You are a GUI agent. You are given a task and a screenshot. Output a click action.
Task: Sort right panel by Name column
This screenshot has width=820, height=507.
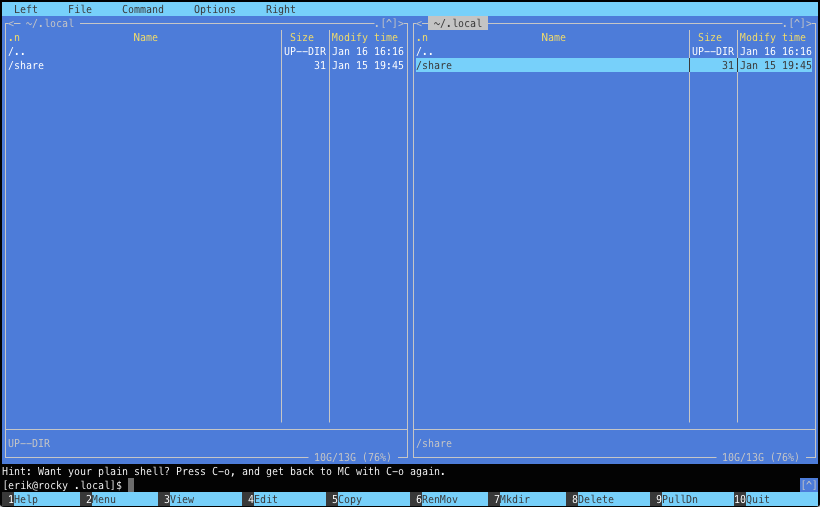coord(553,37)
